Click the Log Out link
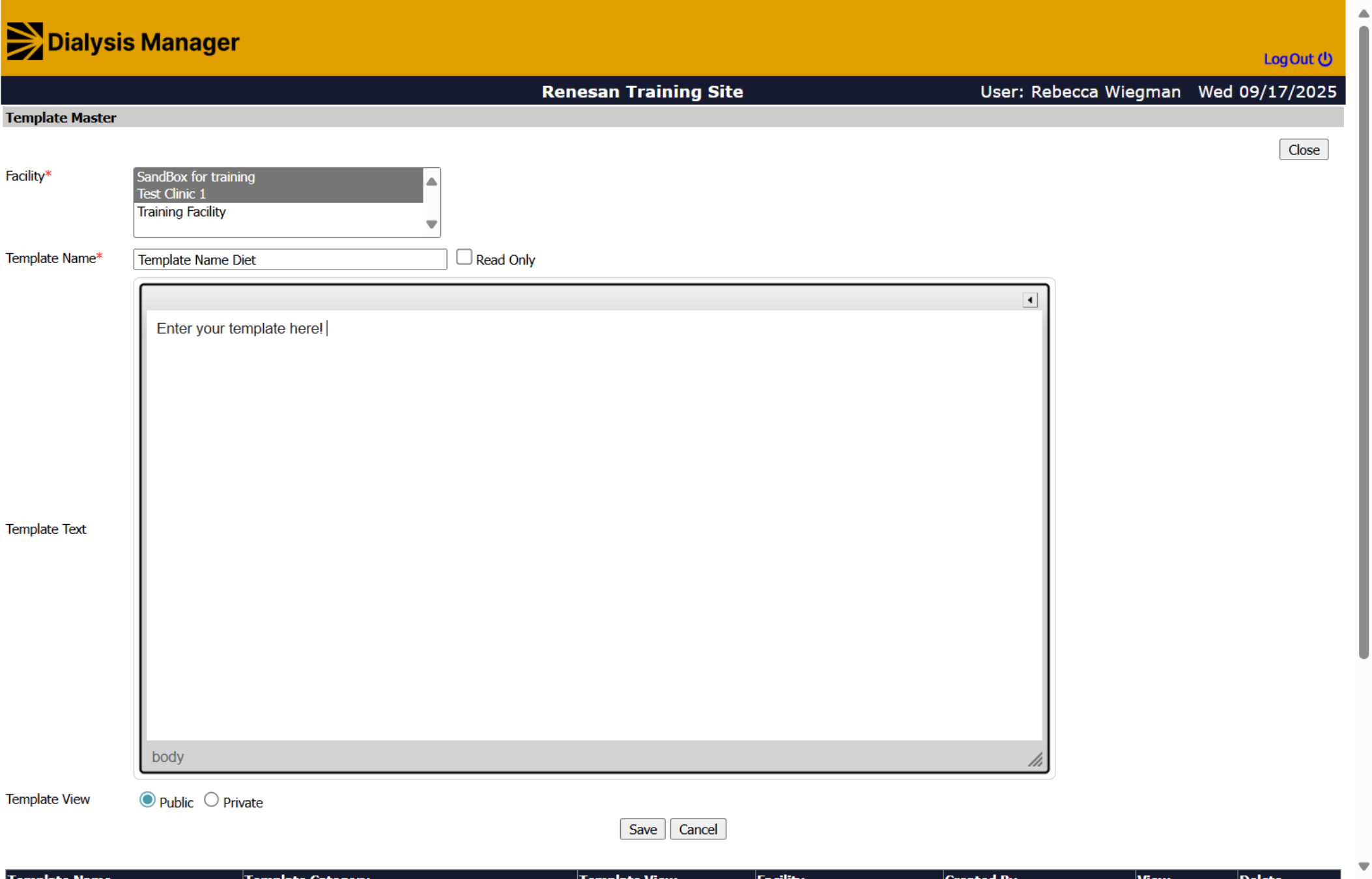 click(x=1297, y=59)
